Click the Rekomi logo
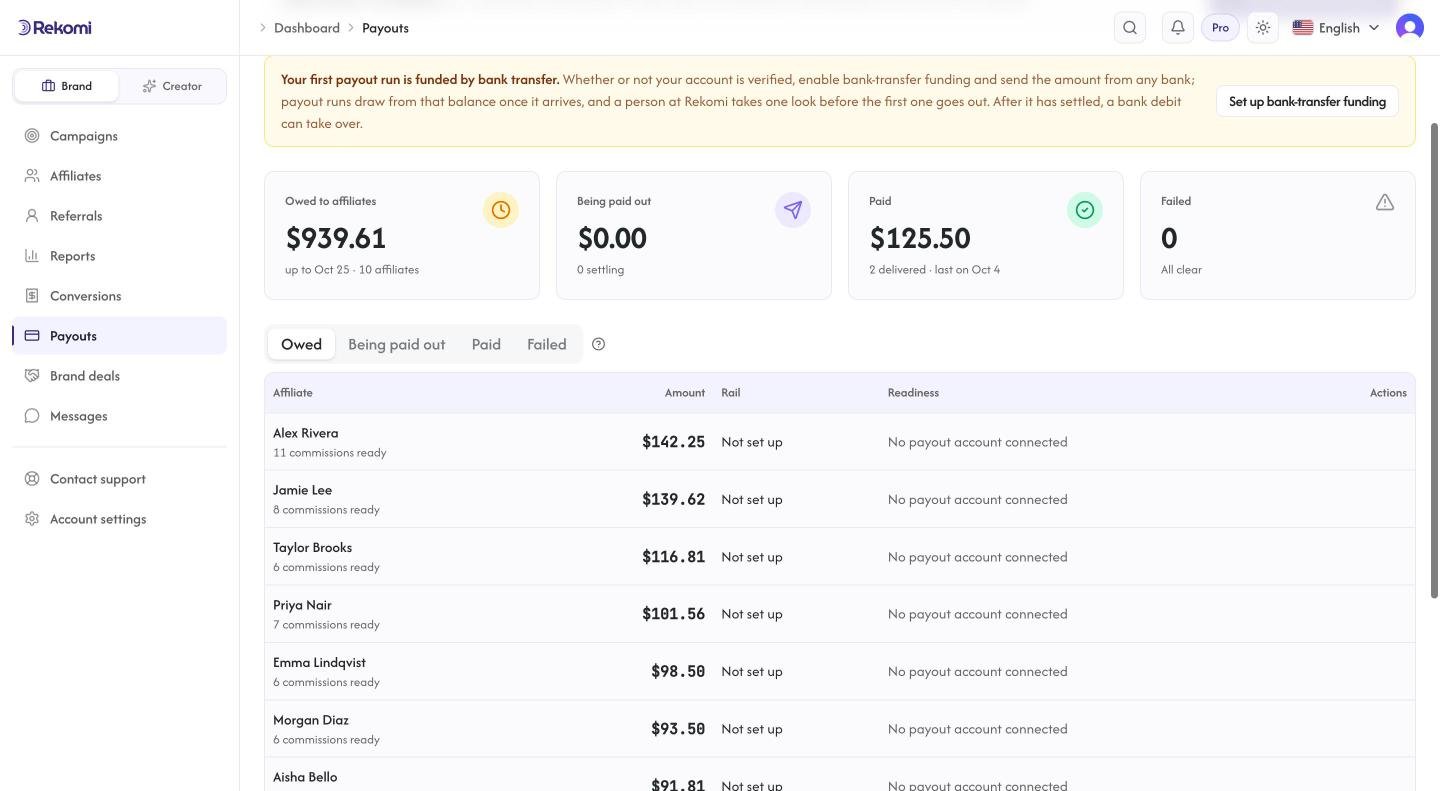Screen dimensions: 1440x791 [x=55, y=28]
